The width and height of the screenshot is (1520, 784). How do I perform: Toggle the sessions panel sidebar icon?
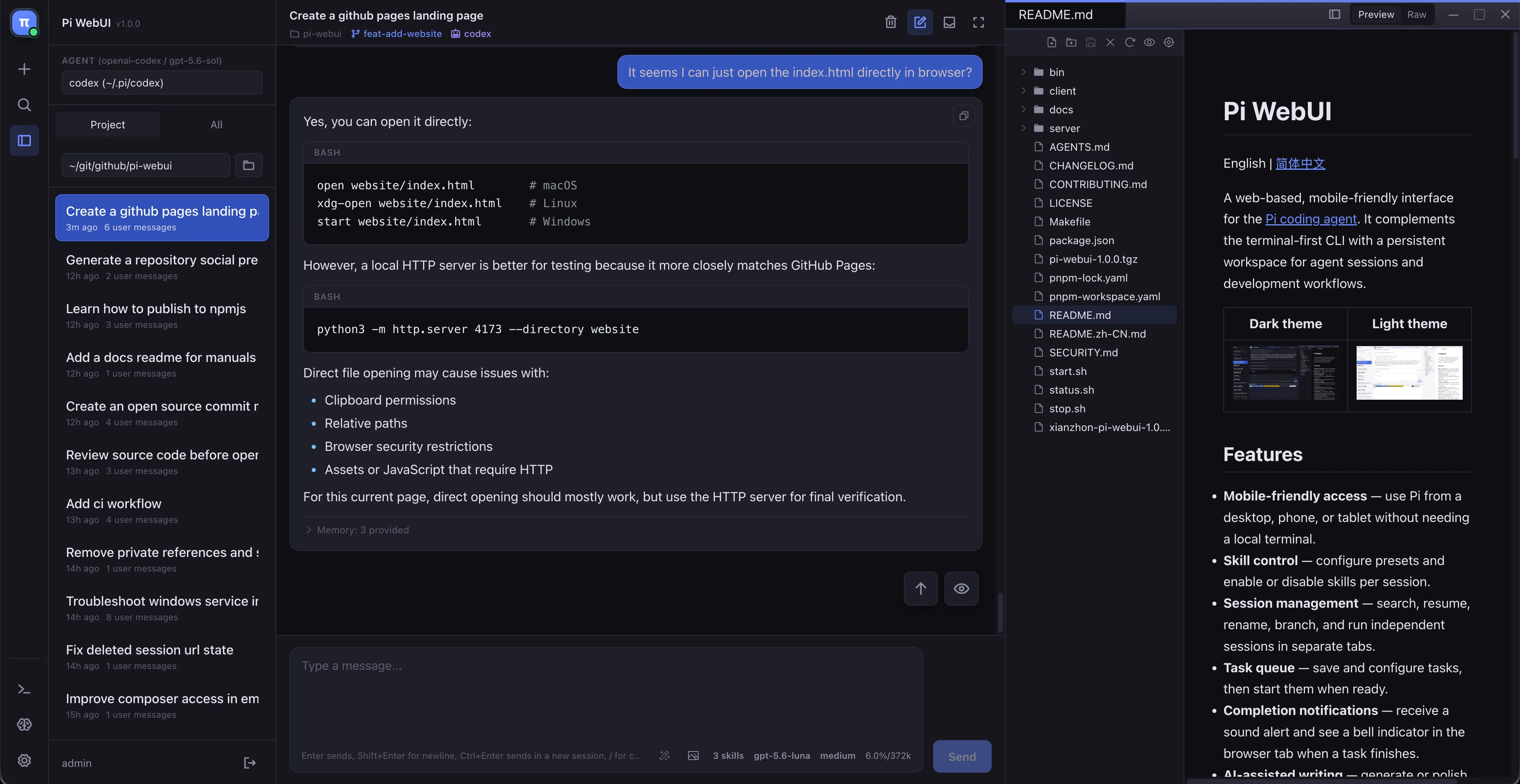pos(24,141)
